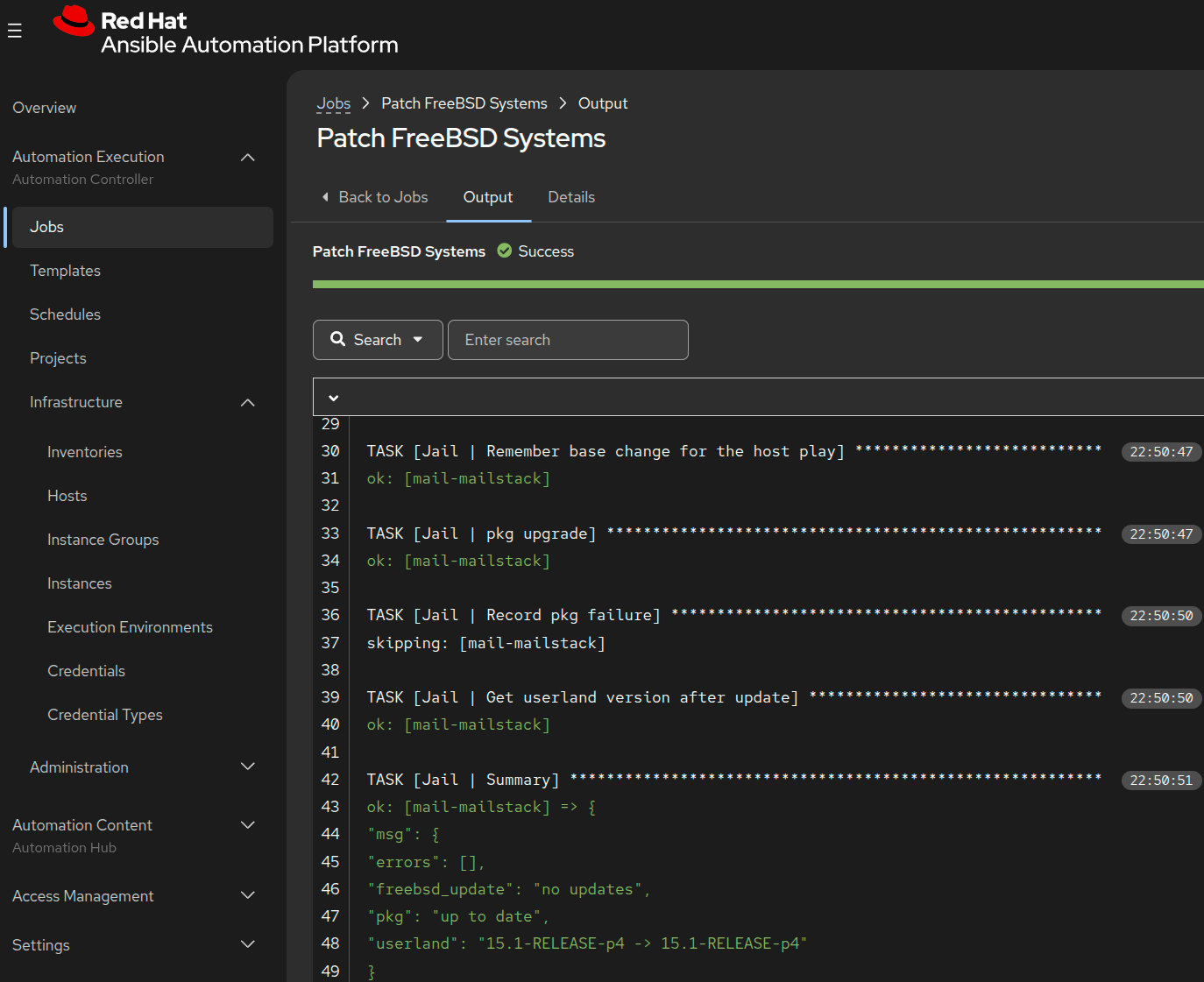The height and width of the screenshot is (982, 1204).
Task: Expand the Automation Content section
Action: point(248,825)
